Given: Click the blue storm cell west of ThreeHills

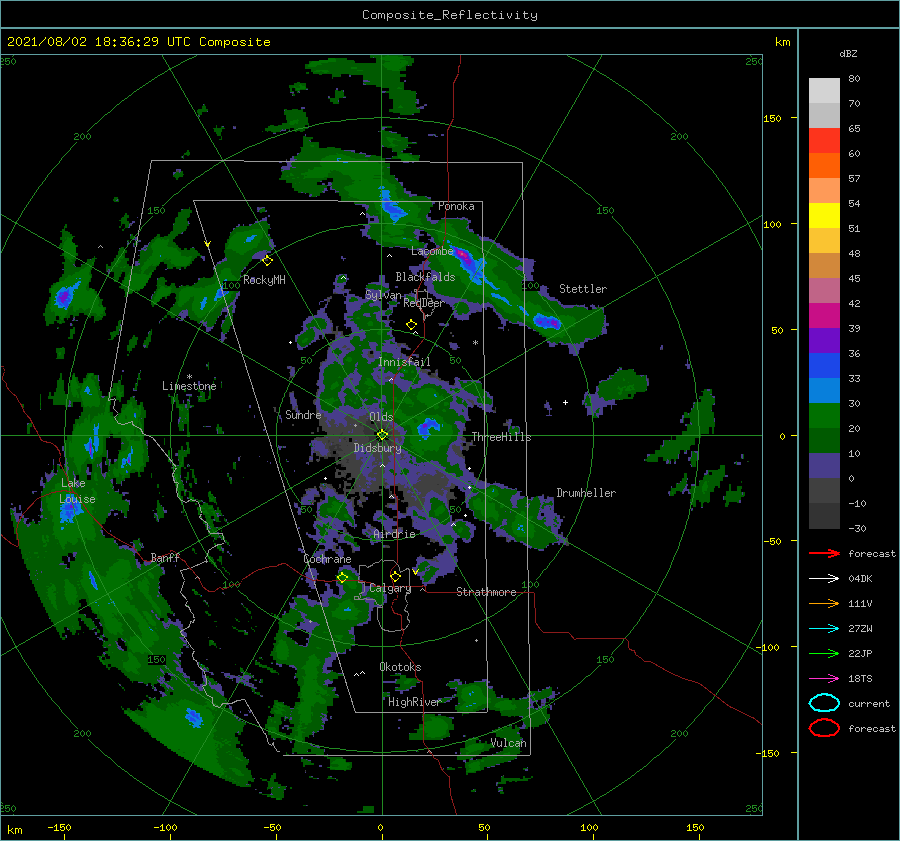Looking at the screenshot, I should [428, 428].
